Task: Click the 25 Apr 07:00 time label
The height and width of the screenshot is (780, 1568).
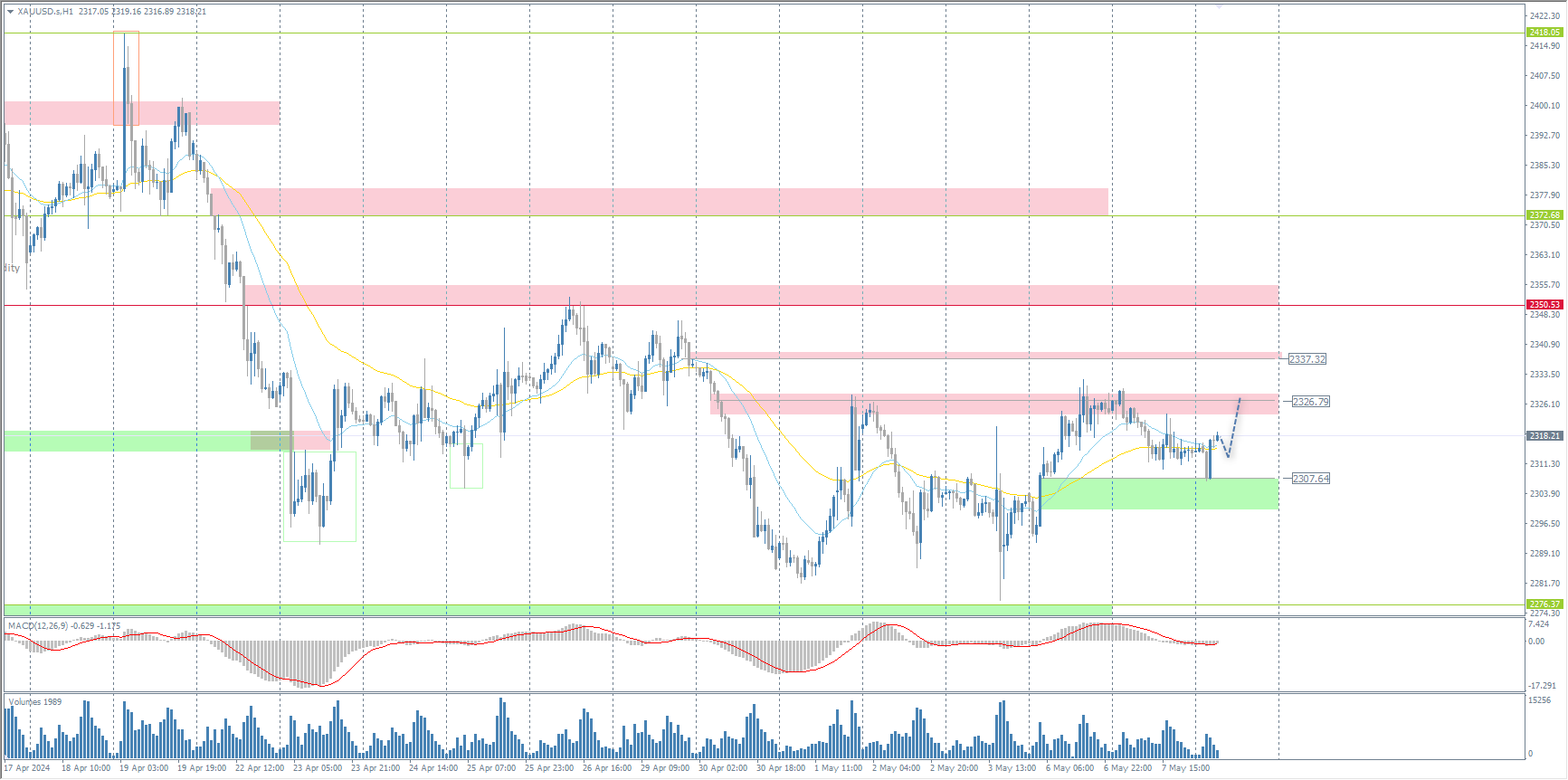Action: coord(491,768)
